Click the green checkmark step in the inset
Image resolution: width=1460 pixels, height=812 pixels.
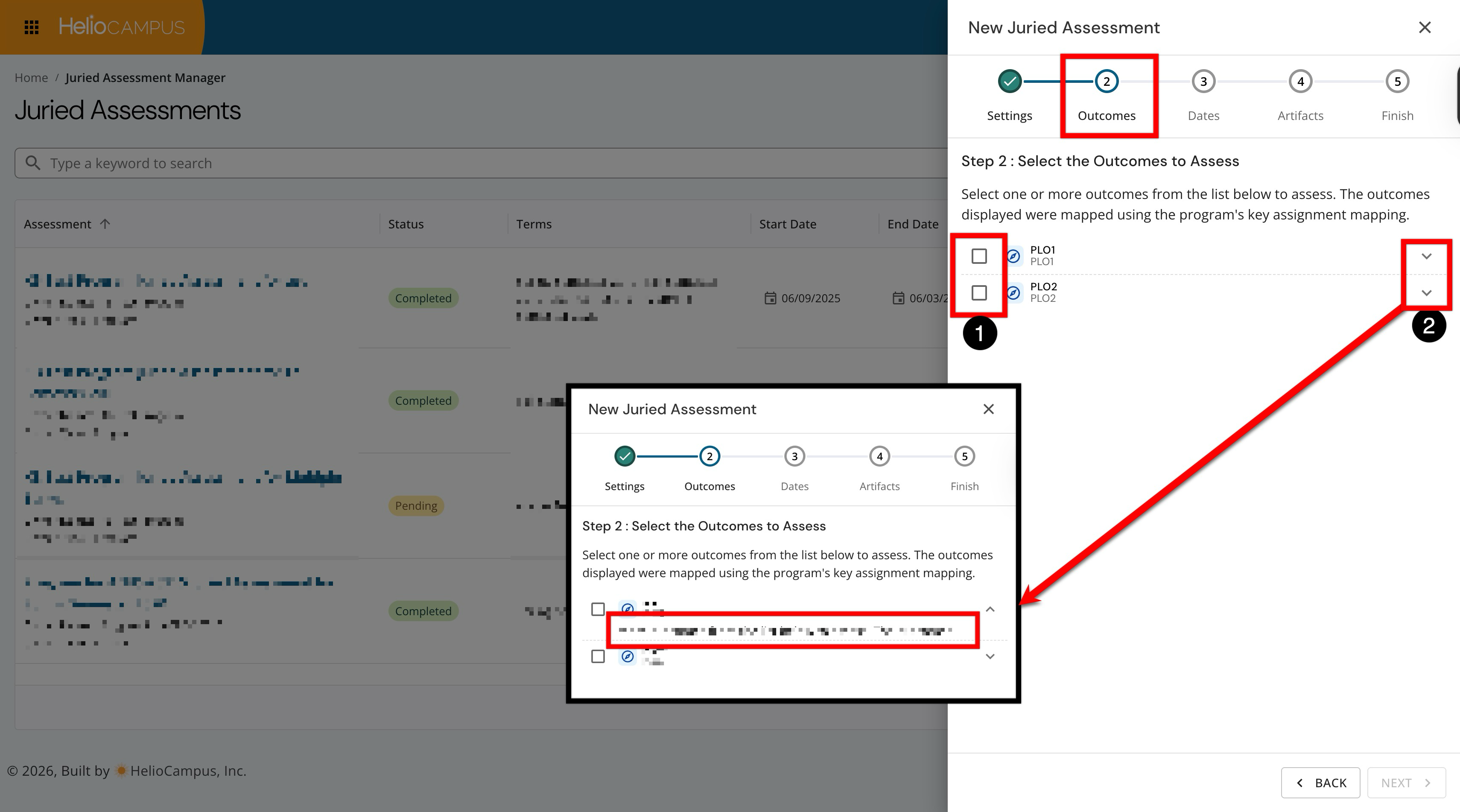coord(625,456)
